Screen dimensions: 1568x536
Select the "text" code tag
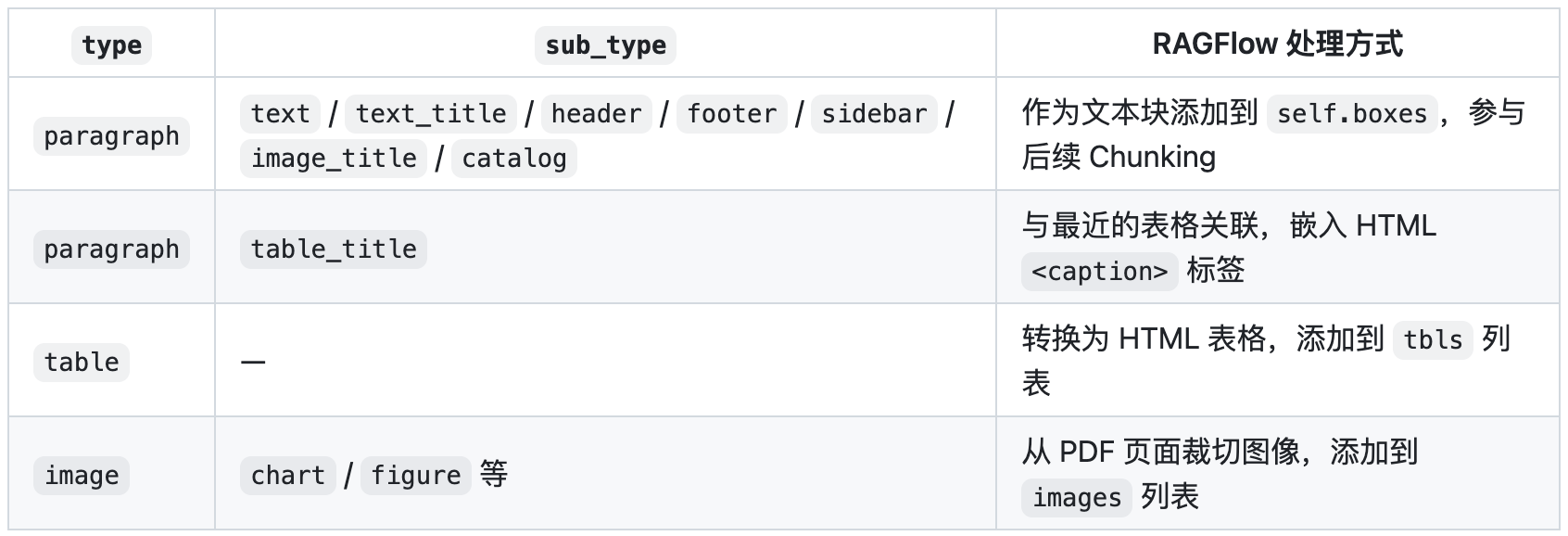pyautogui.click(x=280, y=114)
